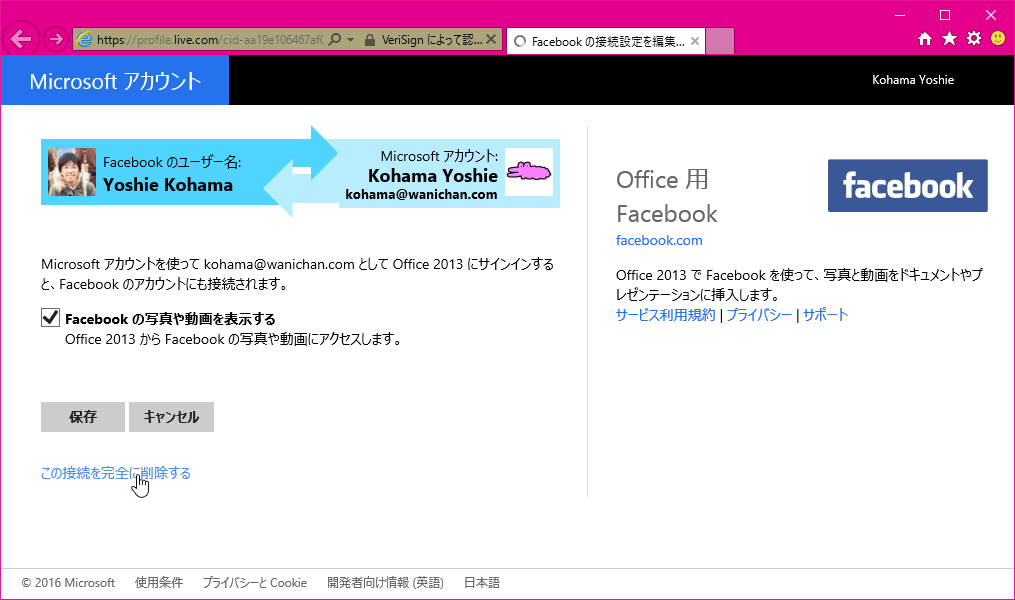This screenshot has height=600, width=1015.
Task: Click the security padlock icon
Action: [370, 40]
